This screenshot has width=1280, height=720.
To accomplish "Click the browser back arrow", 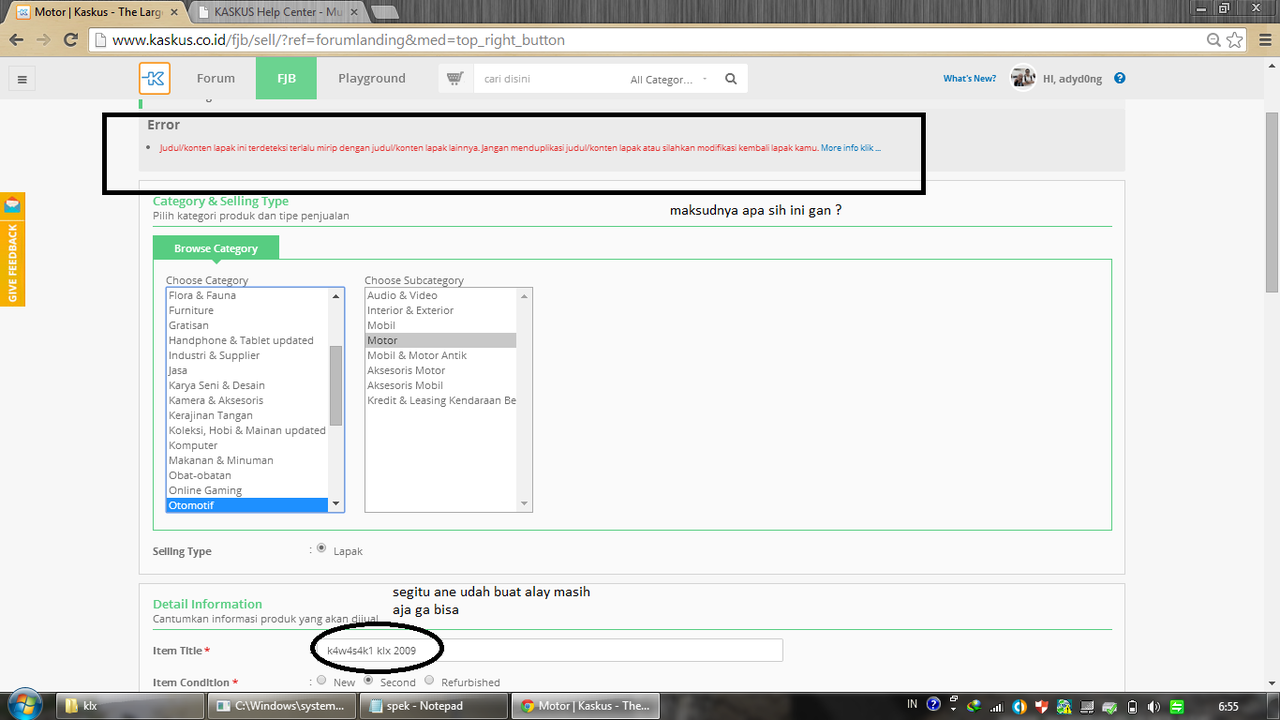I will [16, 40].
